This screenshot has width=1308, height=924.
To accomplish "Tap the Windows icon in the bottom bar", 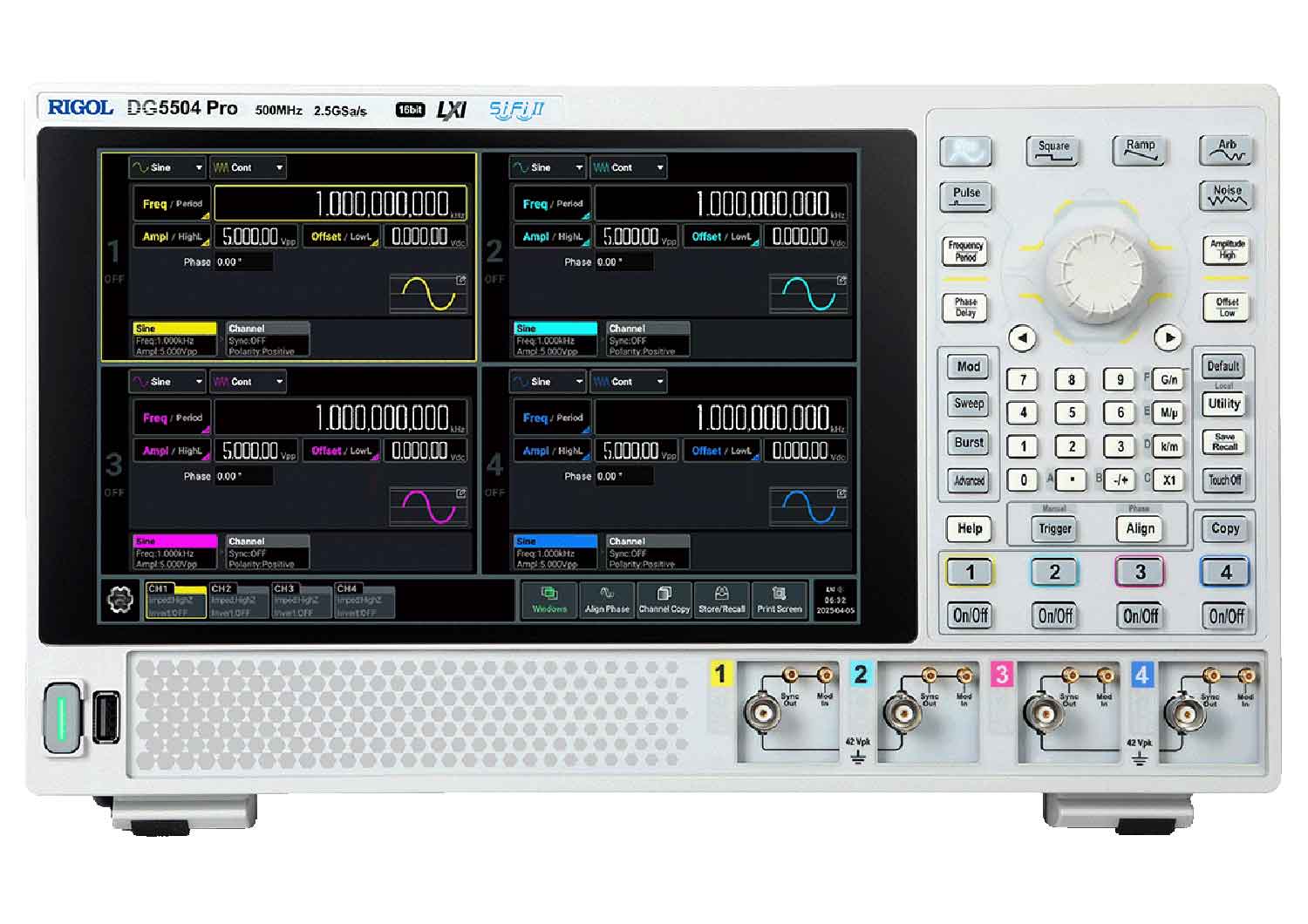I will [x=549, y=600].
